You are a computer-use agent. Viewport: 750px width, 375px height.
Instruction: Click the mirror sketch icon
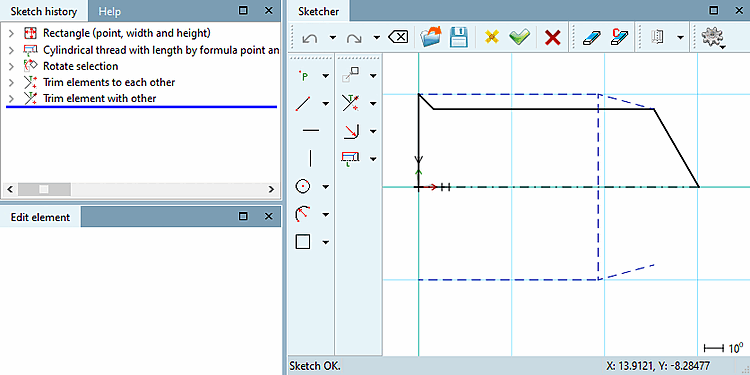click(658, 37)
